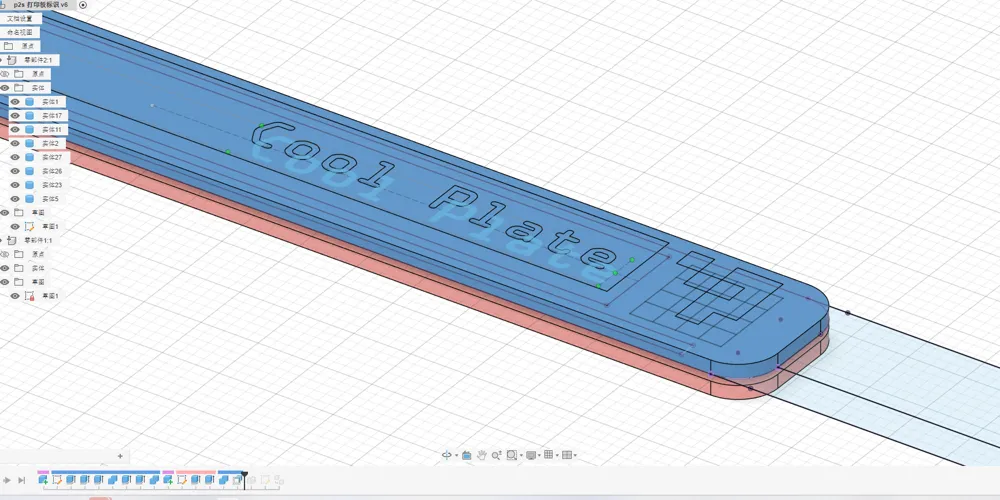The height and width of the screenshot is (500, 1000).
Task: Click the body icon of 实体1
Action: 29,102
